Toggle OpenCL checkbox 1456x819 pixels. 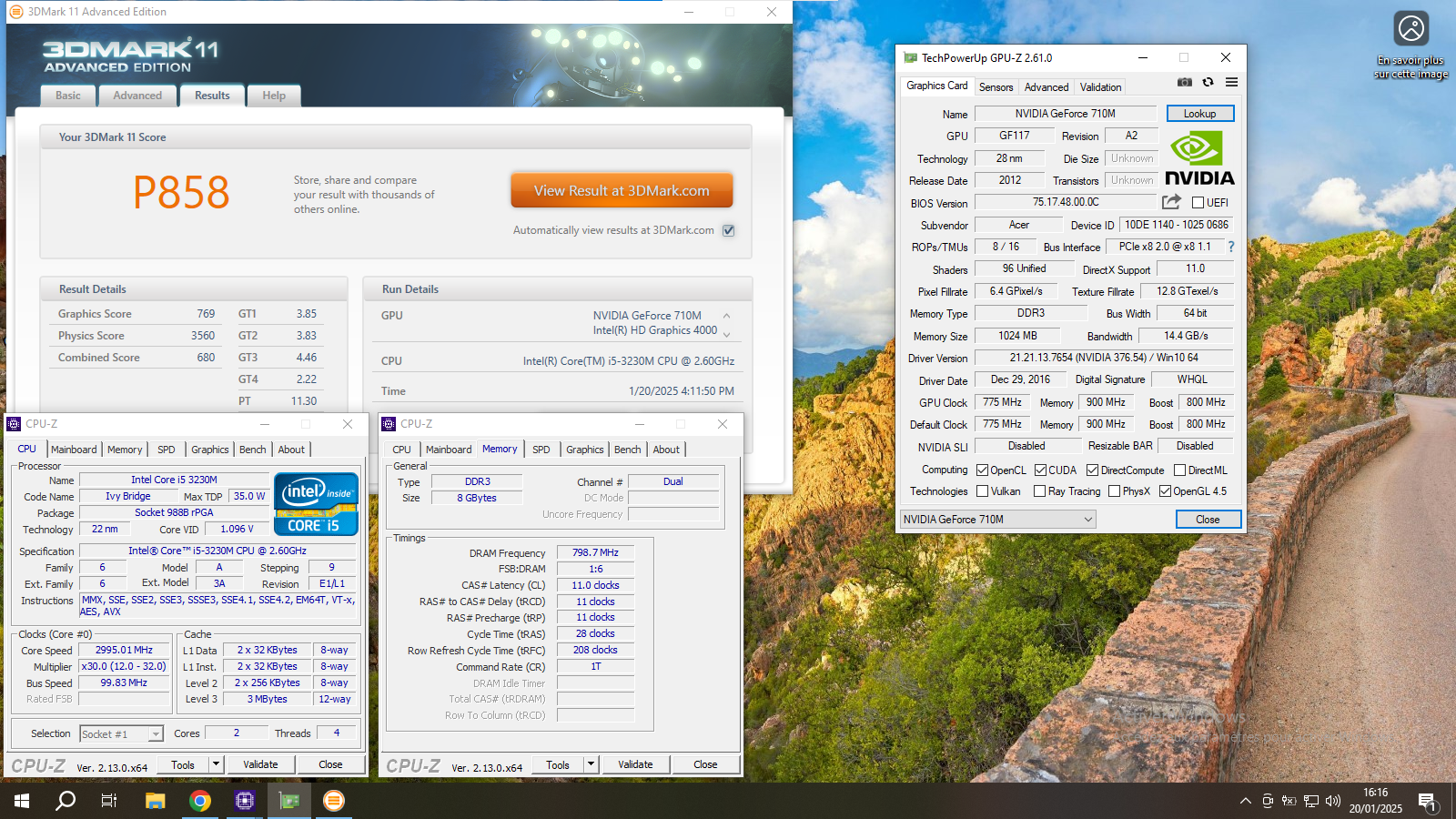[x=982, y=470]
